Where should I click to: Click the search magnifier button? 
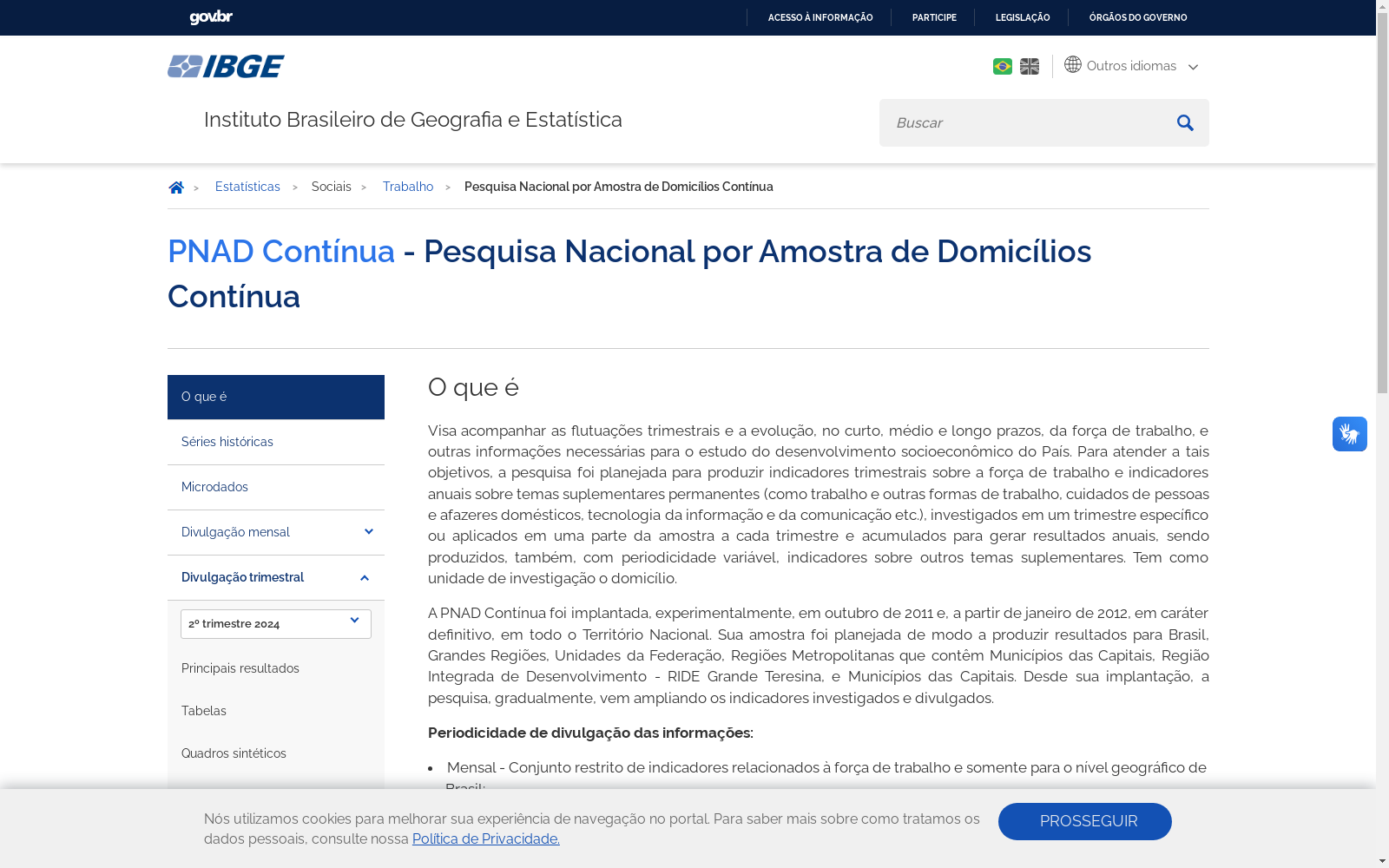pos(1185,122)
